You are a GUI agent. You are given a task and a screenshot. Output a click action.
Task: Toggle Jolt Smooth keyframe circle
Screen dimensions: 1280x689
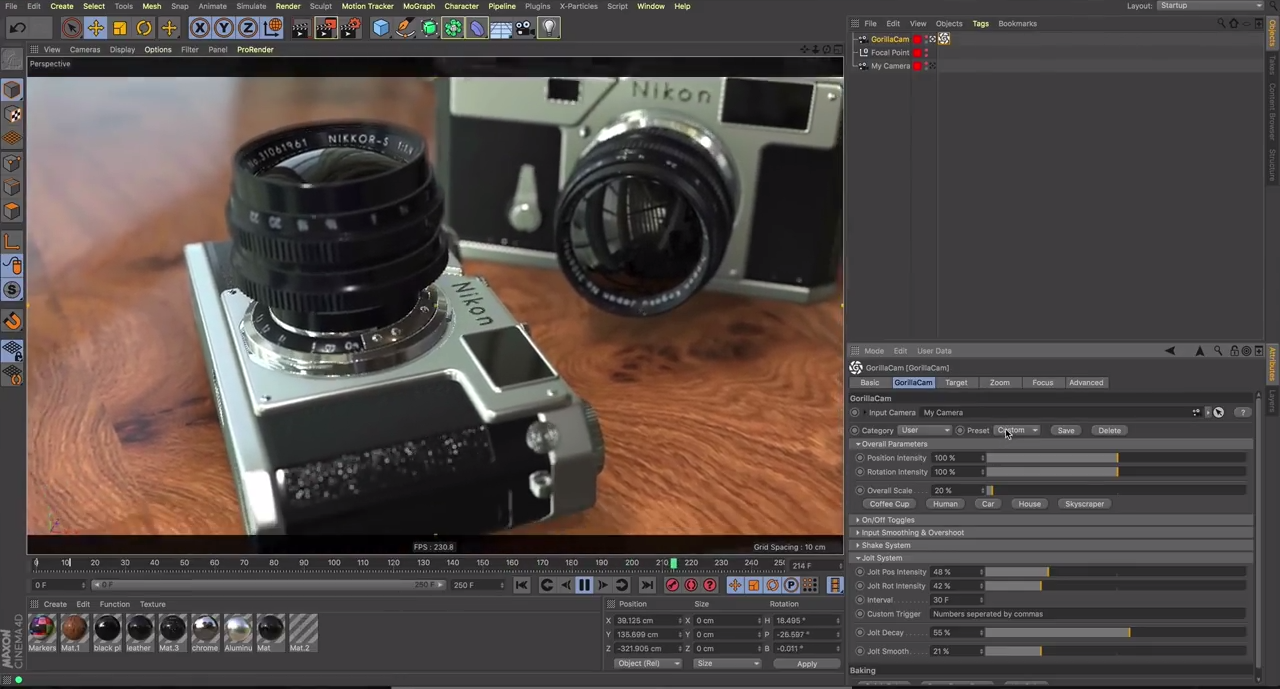click(859, 651)
